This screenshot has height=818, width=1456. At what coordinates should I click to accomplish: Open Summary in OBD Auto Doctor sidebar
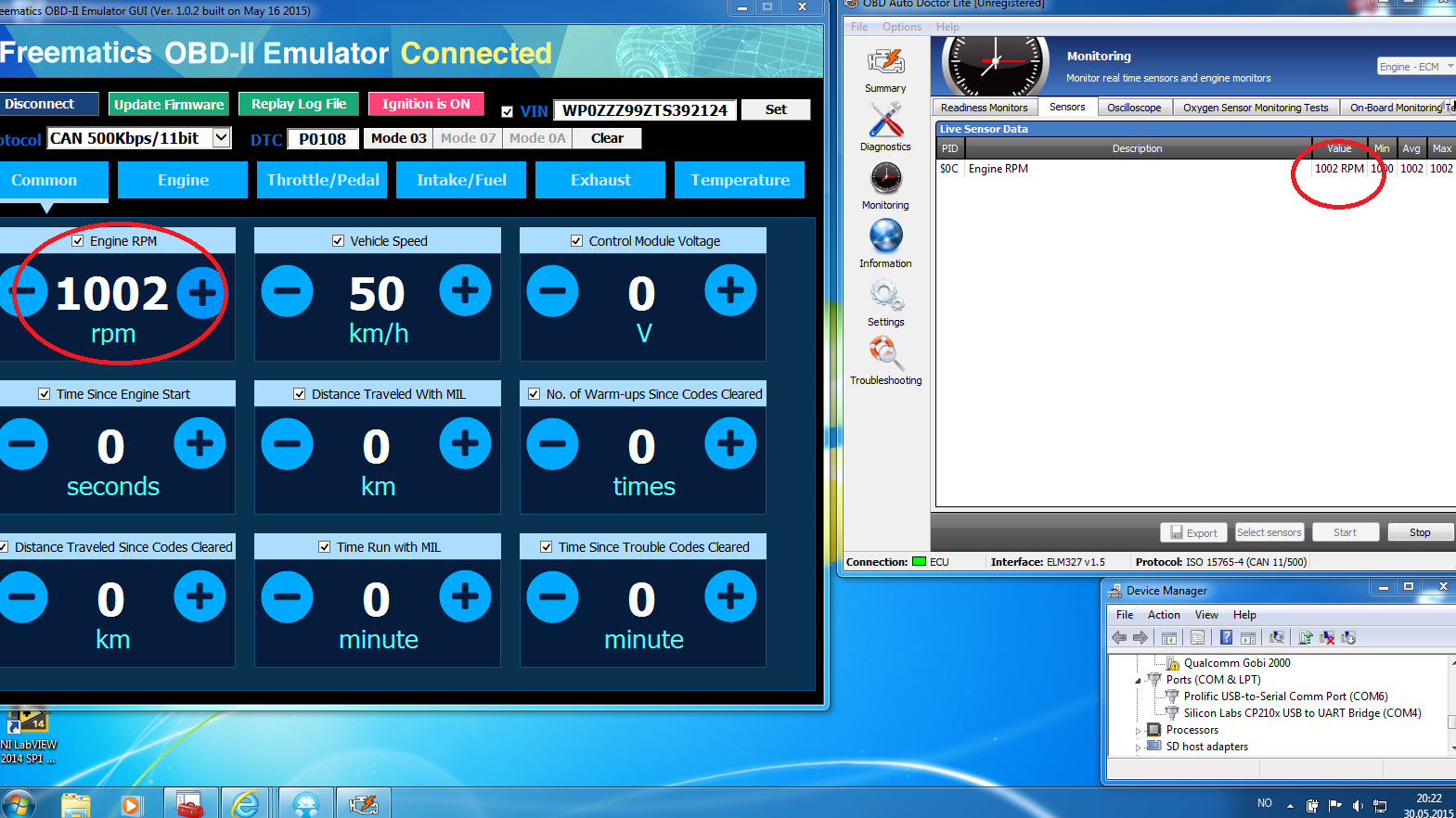[885, 71]
